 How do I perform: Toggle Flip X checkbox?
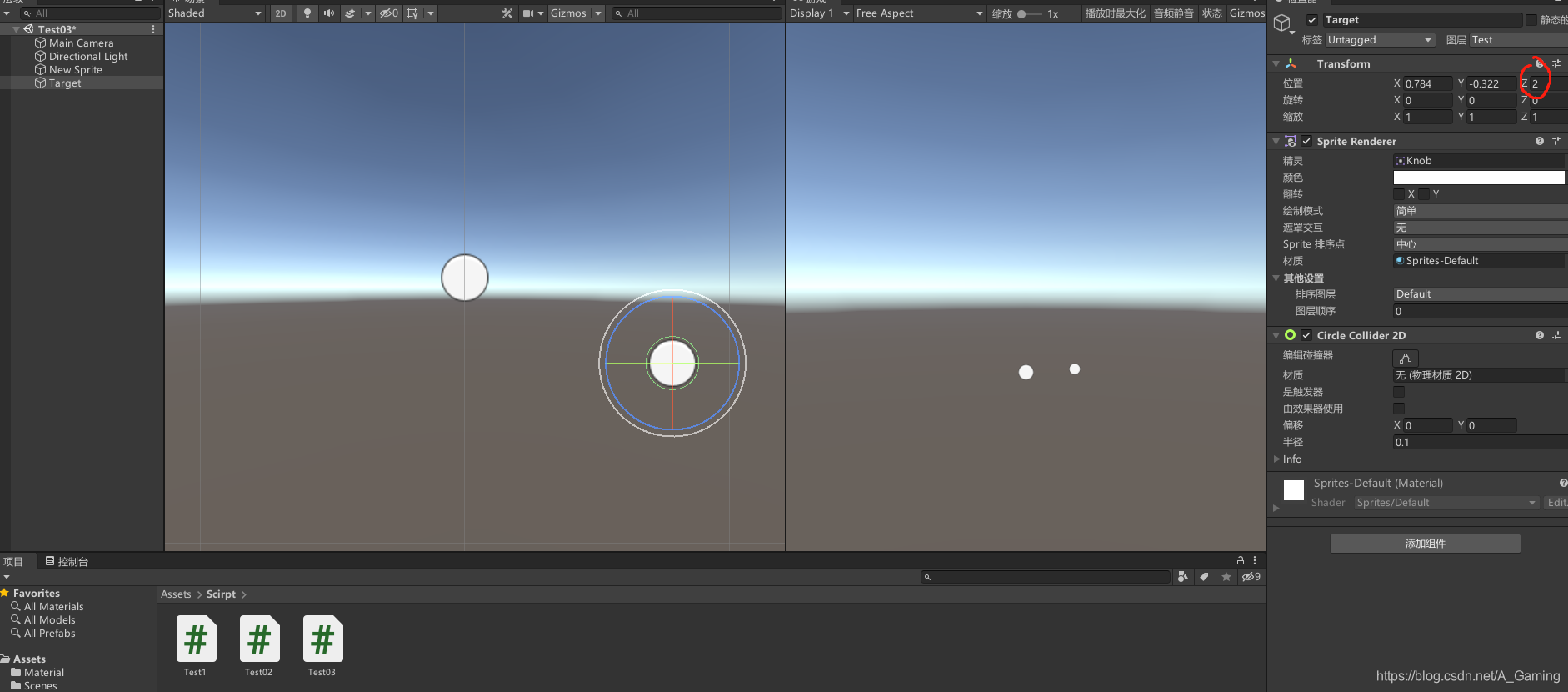click(x=1399, y=194)
